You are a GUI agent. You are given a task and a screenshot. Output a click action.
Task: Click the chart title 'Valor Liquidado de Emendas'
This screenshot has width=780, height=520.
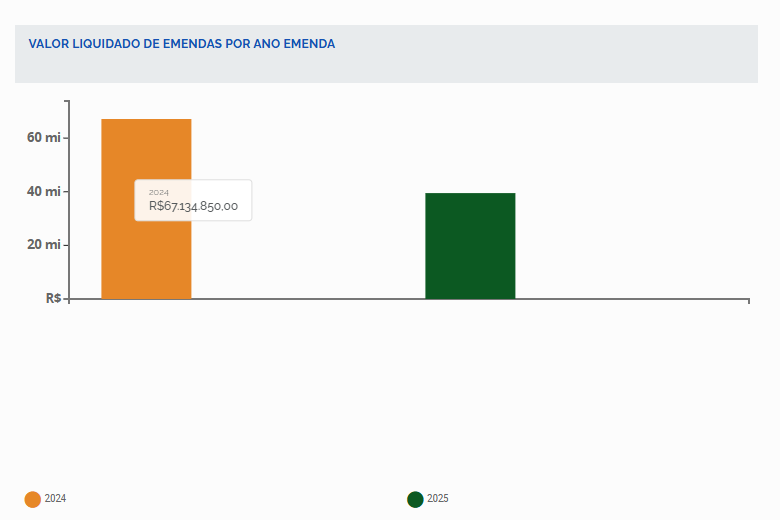[181, 44]
